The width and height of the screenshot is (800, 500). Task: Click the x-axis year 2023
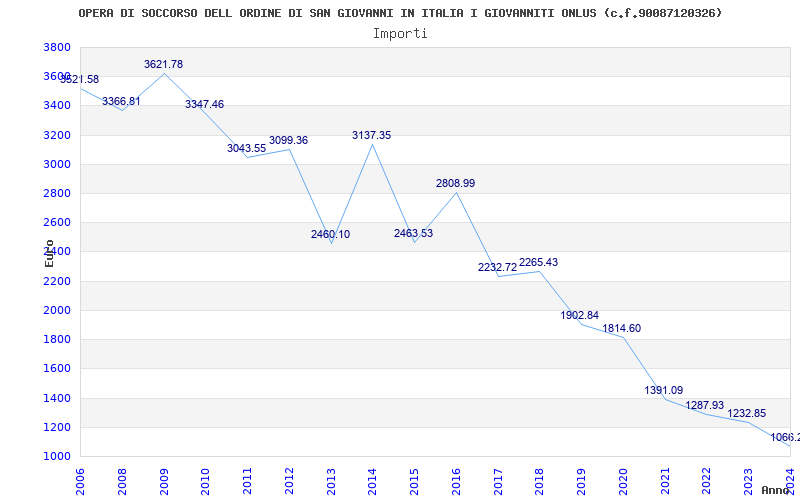tap(748, 482)
